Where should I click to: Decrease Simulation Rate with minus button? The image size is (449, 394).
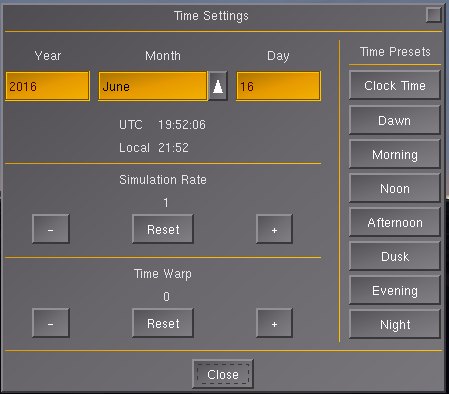(51, 229)
